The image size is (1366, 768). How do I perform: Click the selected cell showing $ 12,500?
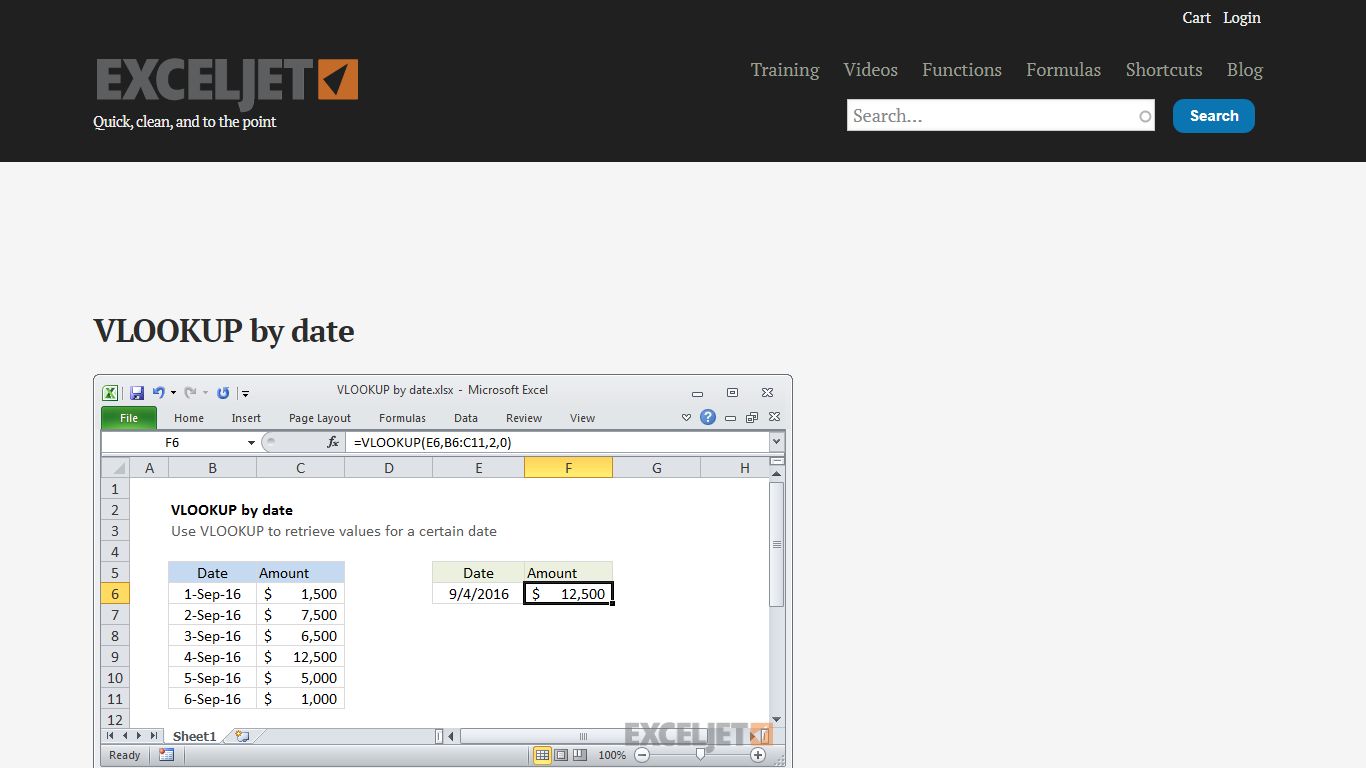pos(568,594)
